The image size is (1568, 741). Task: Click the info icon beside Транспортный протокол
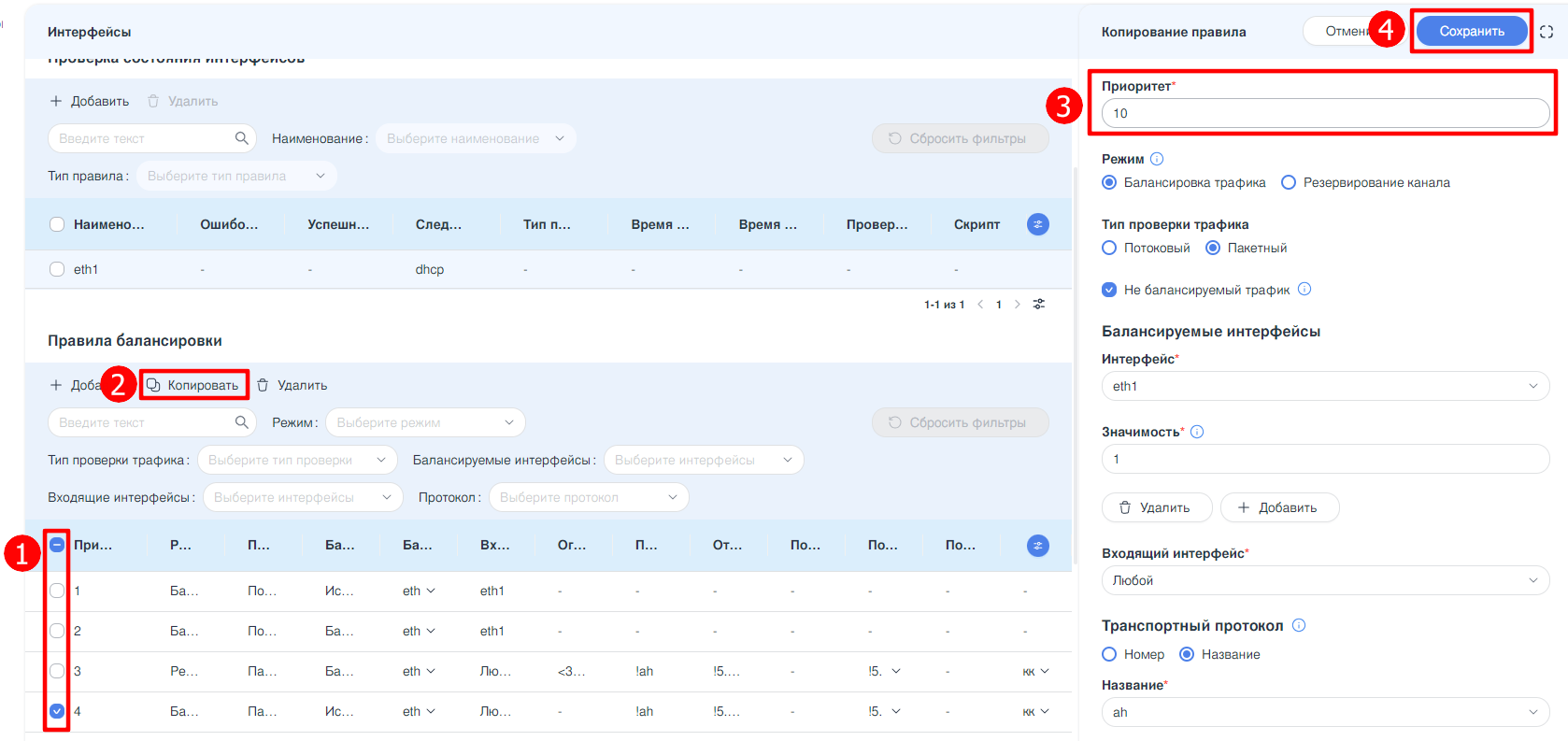(1298, 626)
